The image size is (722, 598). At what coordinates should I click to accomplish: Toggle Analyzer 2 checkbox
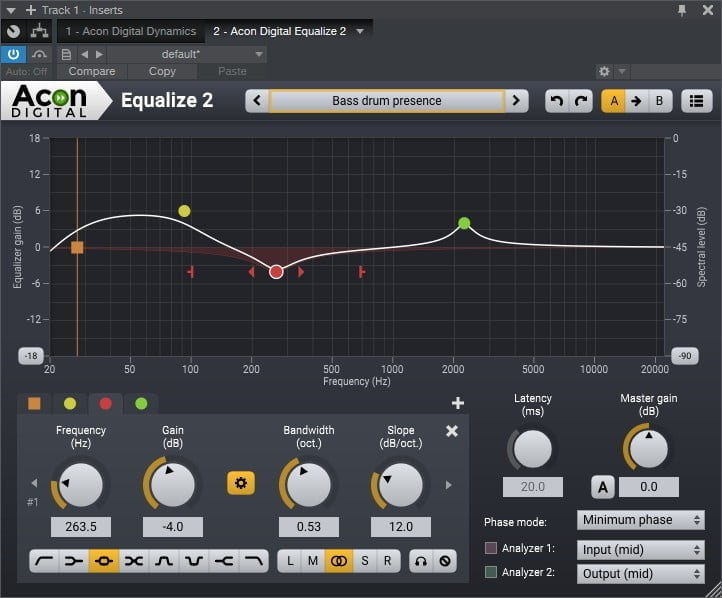[491, 572]
